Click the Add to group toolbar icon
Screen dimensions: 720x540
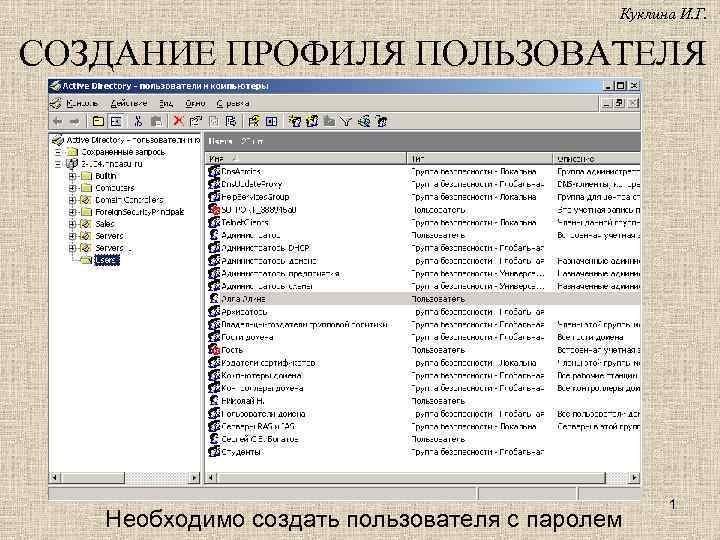(382, 121)
